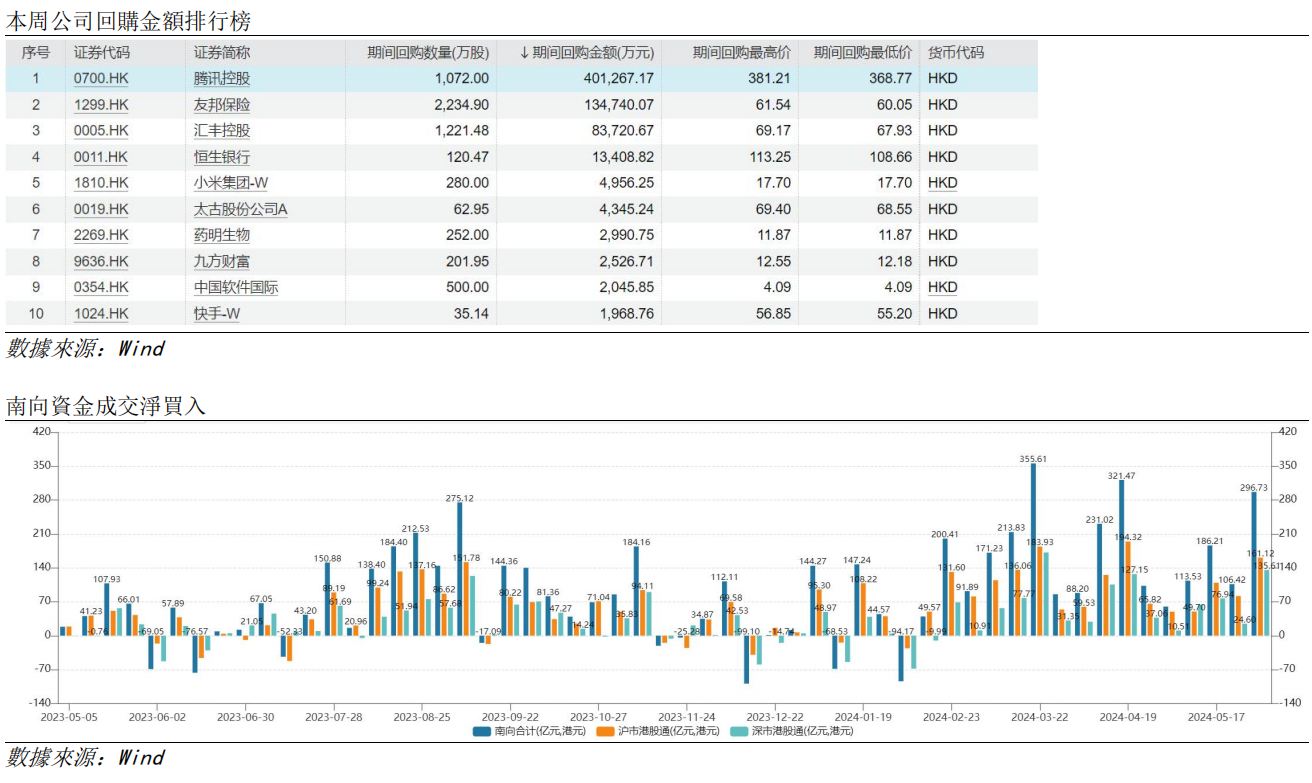Open the 1299.HK security code link
1312x783 pixels.
point(101,104)
